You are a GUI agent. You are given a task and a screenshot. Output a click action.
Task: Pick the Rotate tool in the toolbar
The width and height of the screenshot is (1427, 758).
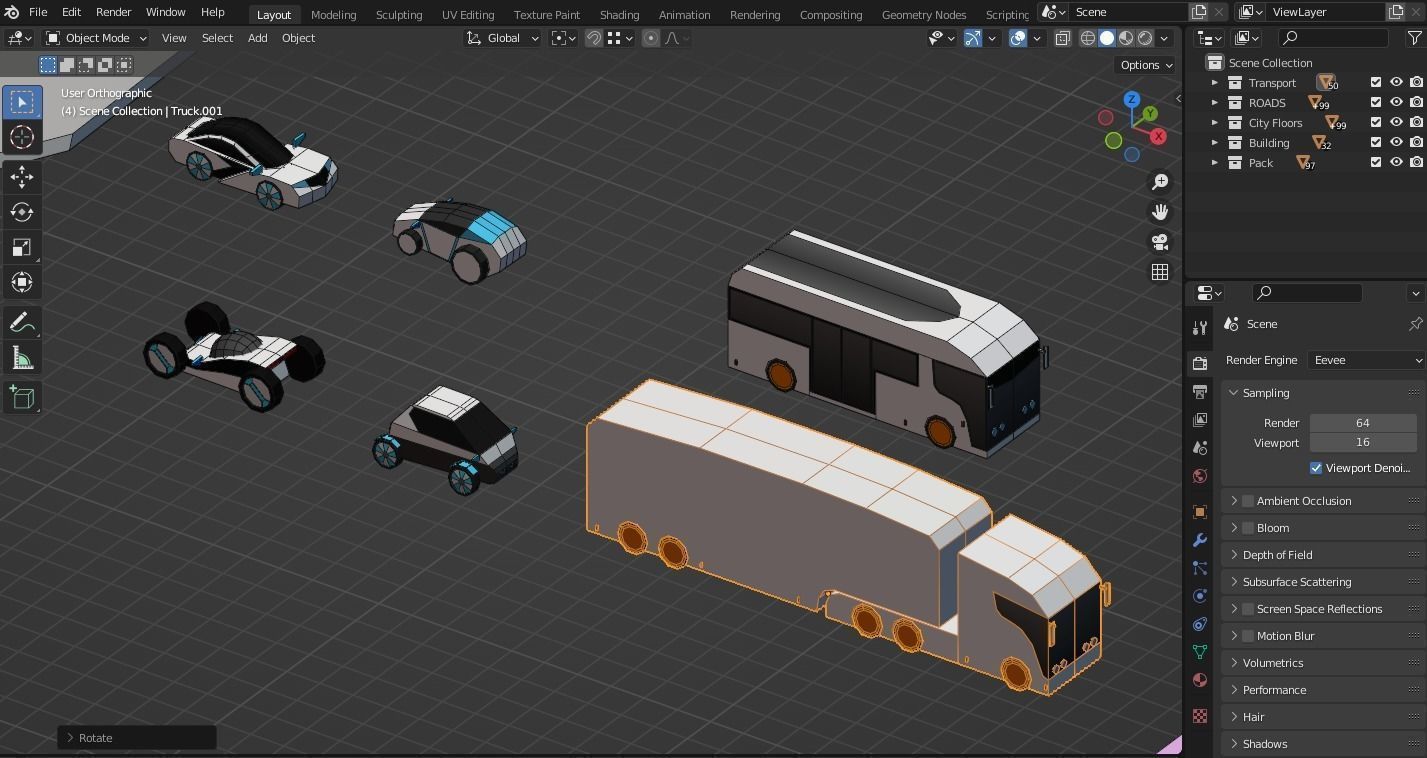[x=22, y=212]
